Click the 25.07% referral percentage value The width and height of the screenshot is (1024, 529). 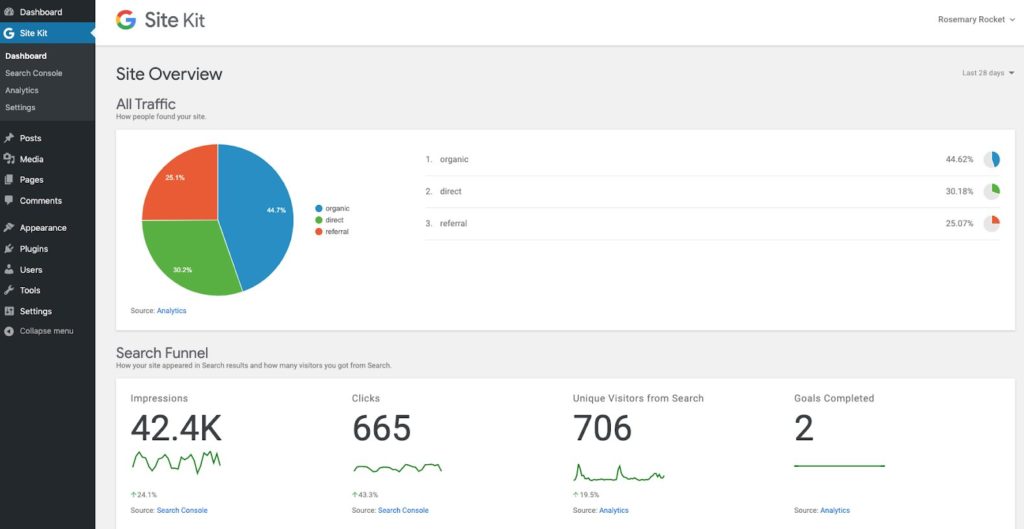pyautogui.click(x=959, y=223)
